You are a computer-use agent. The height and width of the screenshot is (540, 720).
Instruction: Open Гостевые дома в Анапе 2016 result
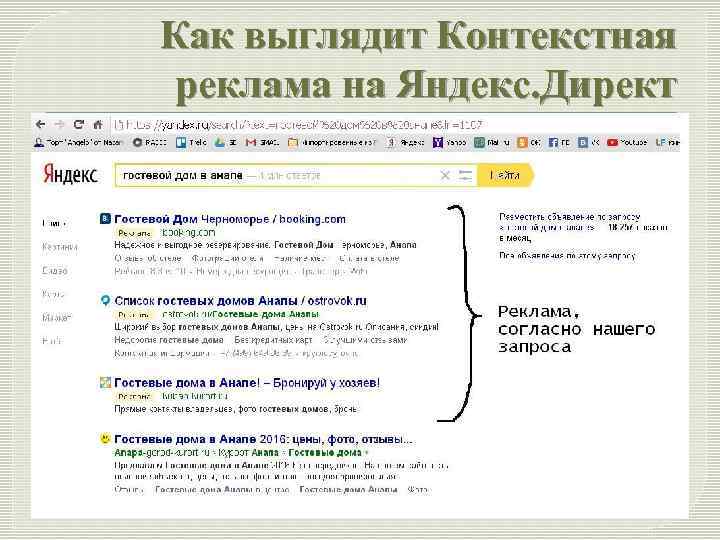coord(264,439)
